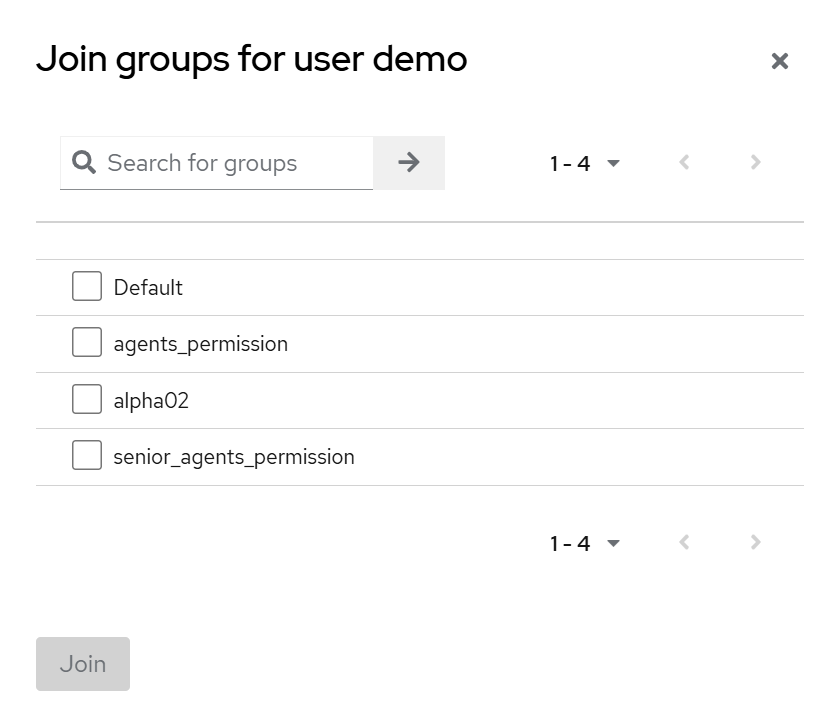839x722 pixels.
Task: Focus the 'Search for groups' input field
Action: click(235, 163)
